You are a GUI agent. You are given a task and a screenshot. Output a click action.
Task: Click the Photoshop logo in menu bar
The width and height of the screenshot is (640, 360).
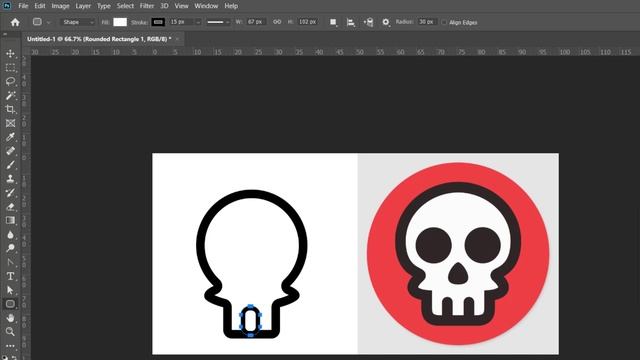coord(7,6)
